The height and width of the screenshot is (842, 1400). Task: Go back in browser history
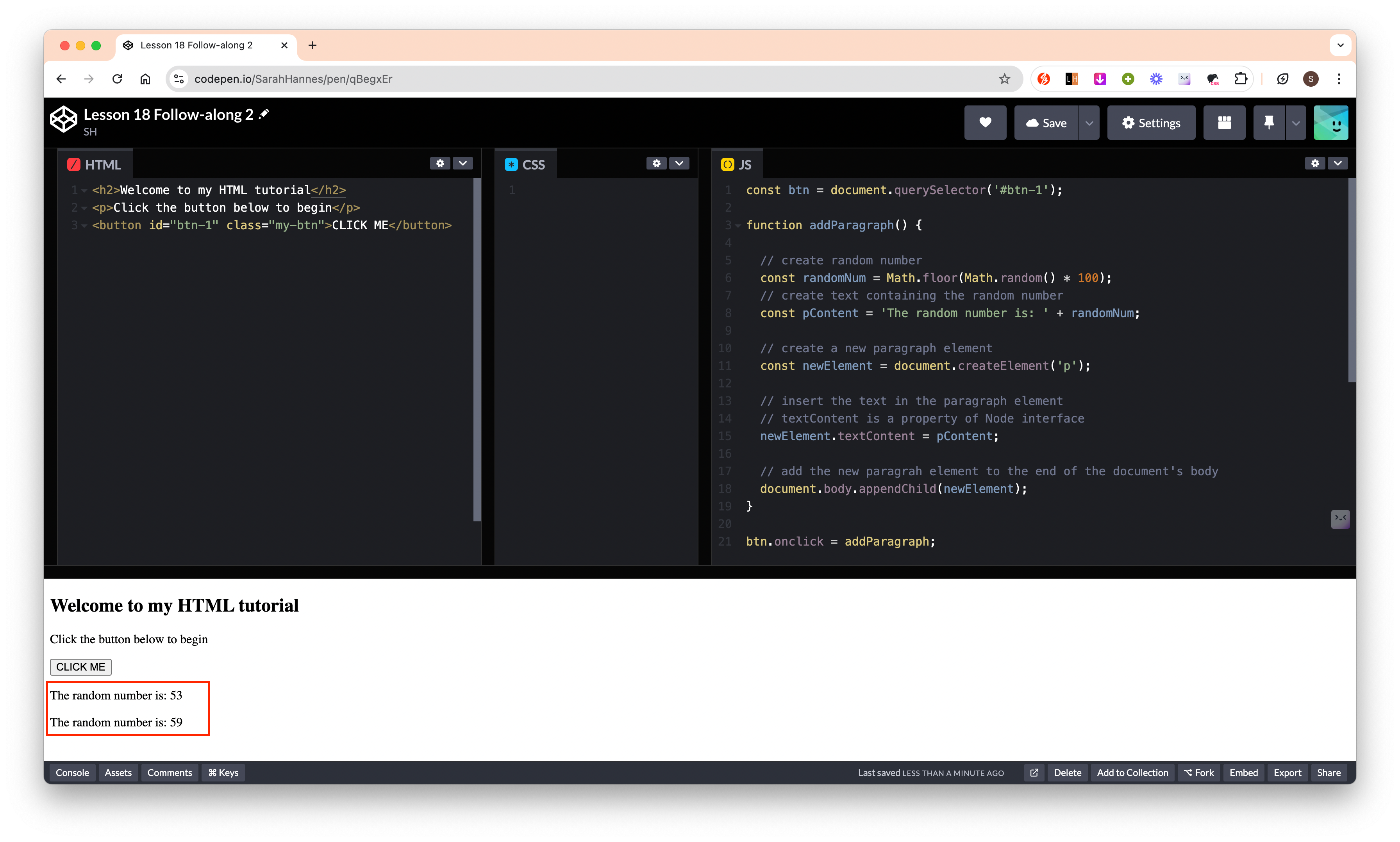click(61, 79)
